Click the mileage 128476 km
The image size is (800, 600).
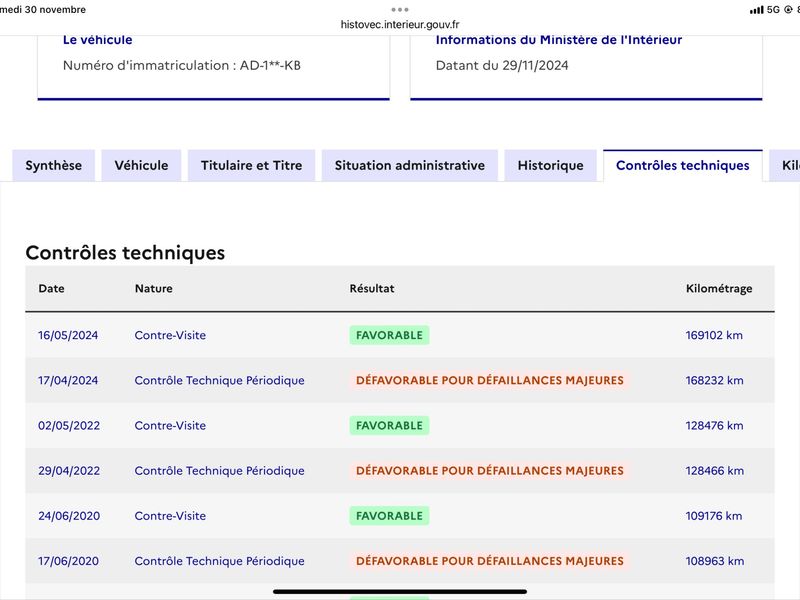point(714,426)
